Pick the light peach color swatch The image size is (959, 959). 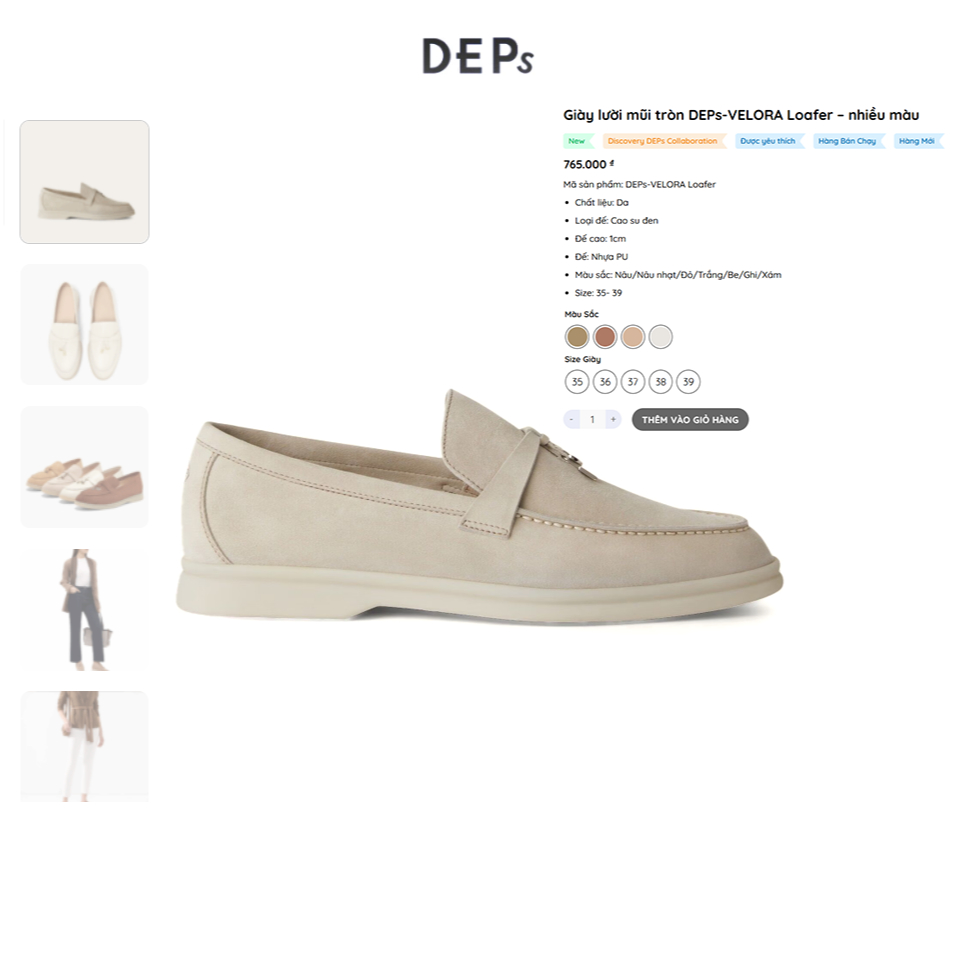[x=633, y=336]
